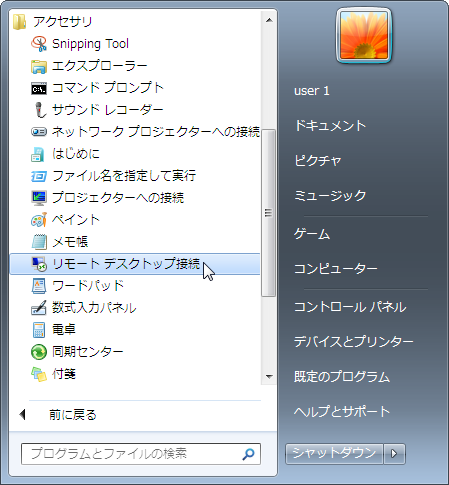This screenshot has height=485, width=449.
Task: Open the ドキュメント link
Action: [x=330, y=126]
